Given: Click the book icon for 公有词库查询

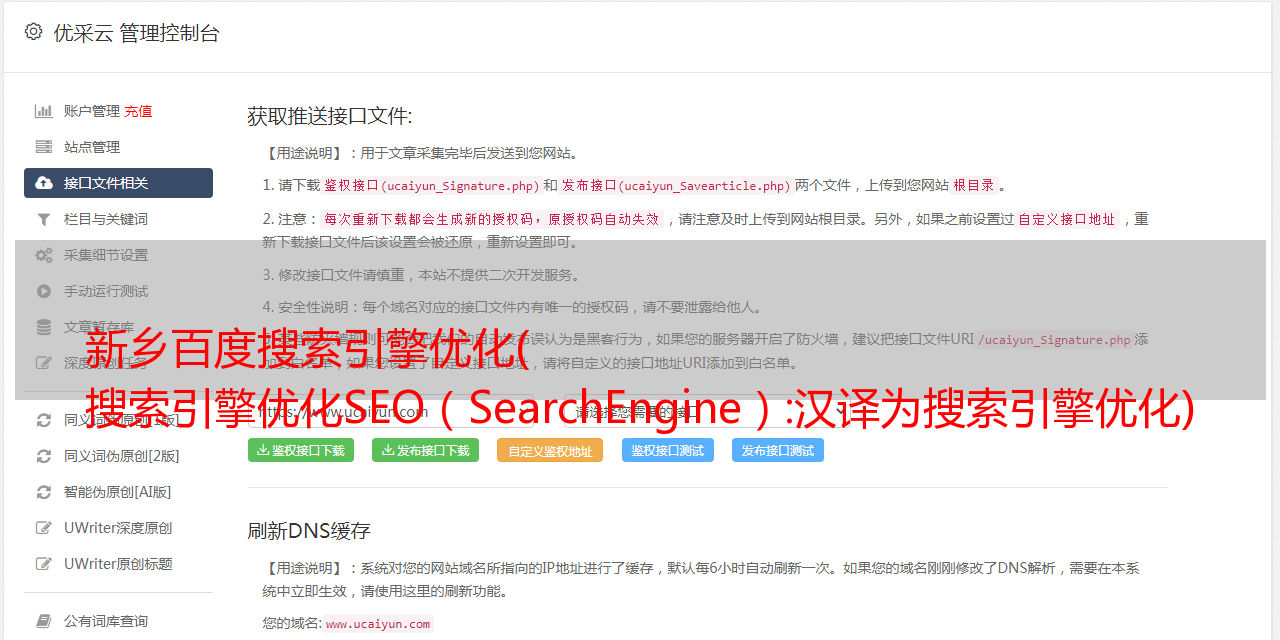Looking at the screenshot, I should click(x=44, y=621).
